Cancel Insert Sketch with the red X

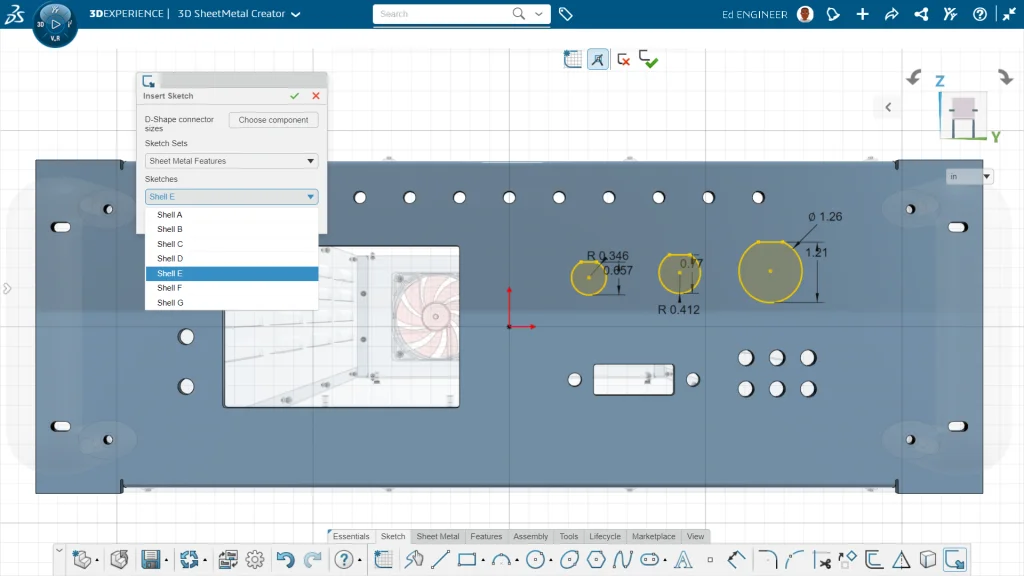pyautogui.click(x=316, y=96)
